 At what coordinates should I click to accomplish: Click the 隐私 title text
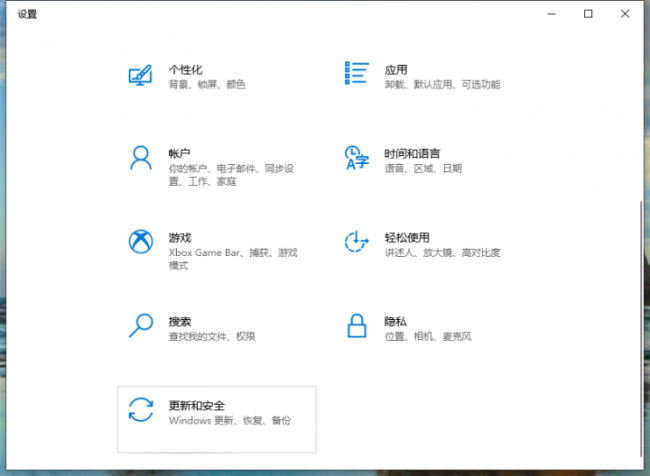[x=395, y=321]
